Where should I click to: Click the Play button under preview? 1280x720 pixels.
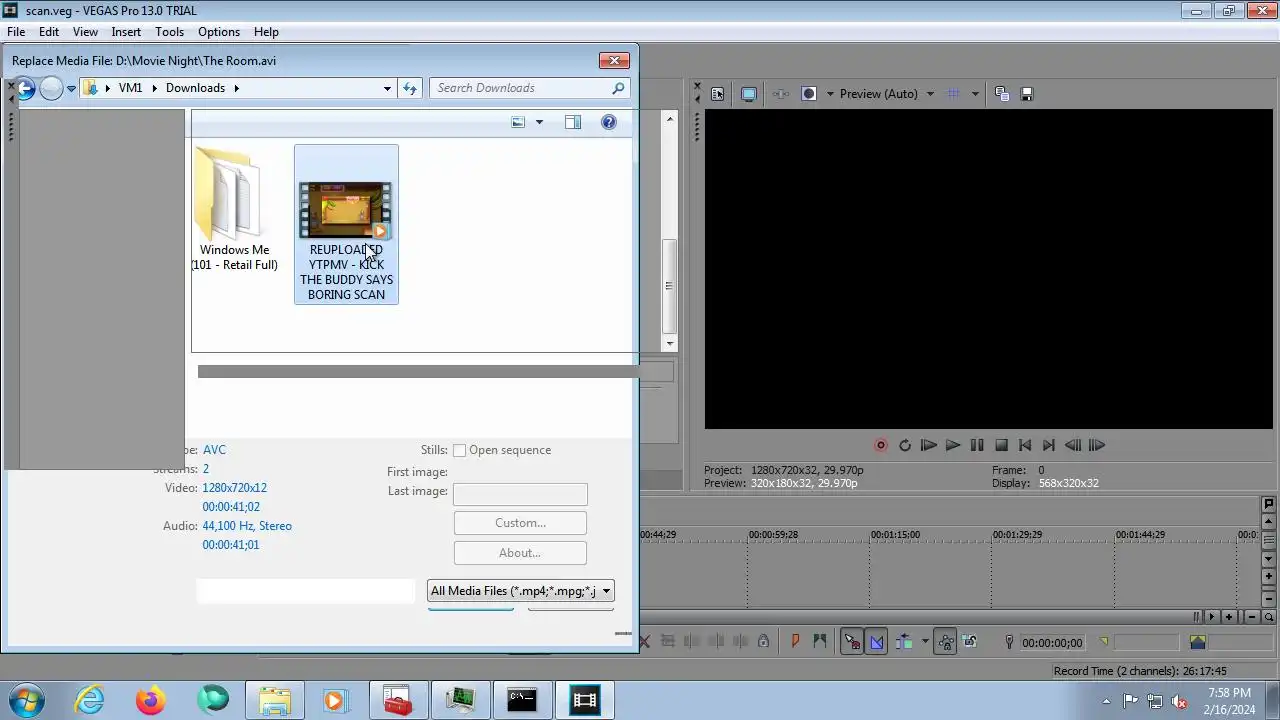pos(952,446)
